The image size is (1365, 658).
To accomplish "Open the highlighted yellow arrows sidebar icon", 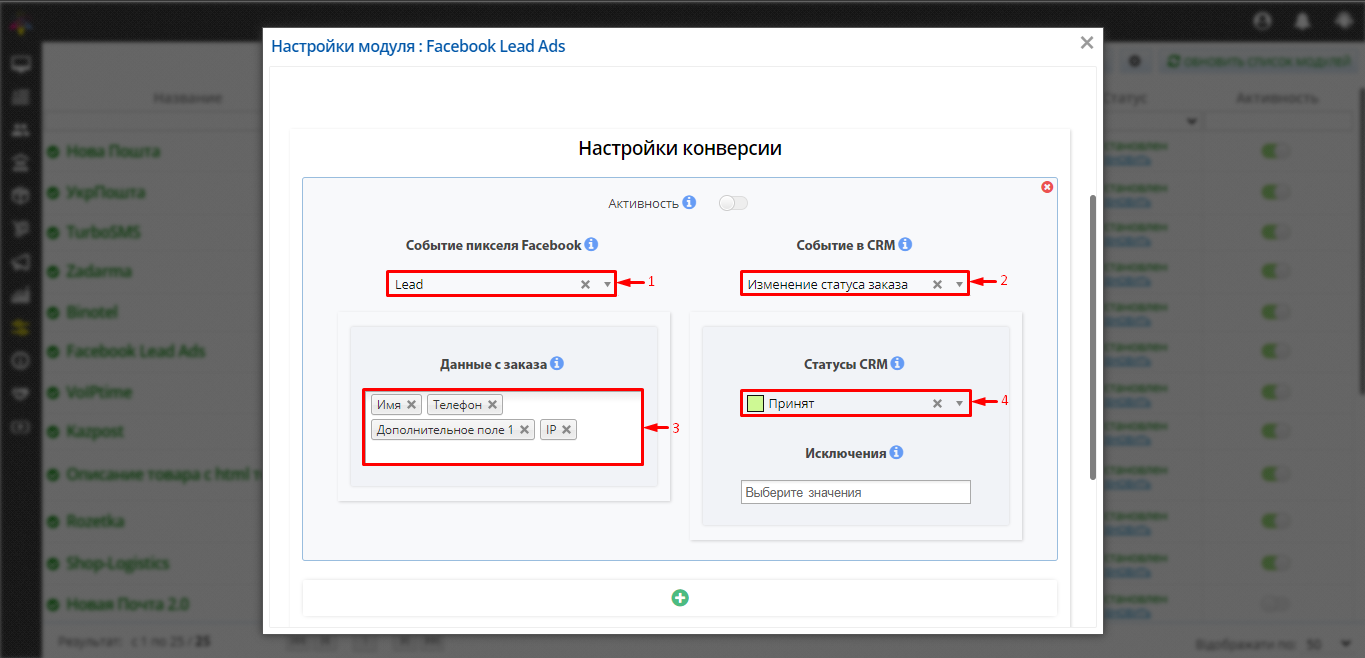I will (21, 327).
